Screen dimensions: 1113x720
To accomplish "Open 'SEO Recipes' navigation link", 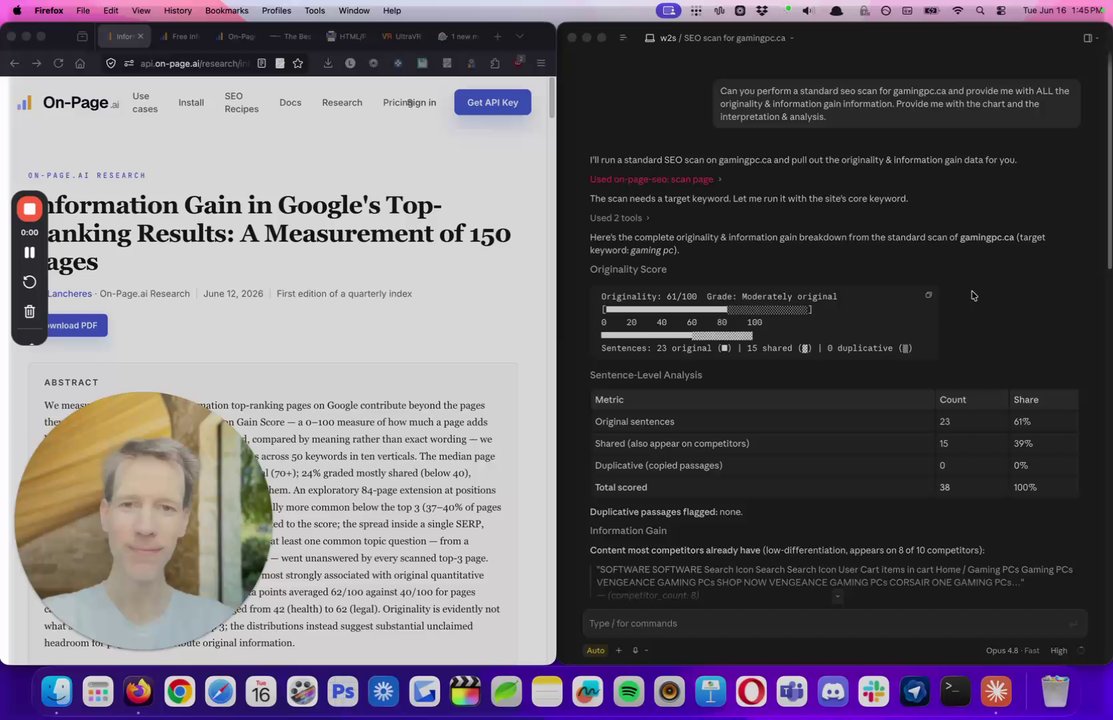I will [x=241, y=102].
